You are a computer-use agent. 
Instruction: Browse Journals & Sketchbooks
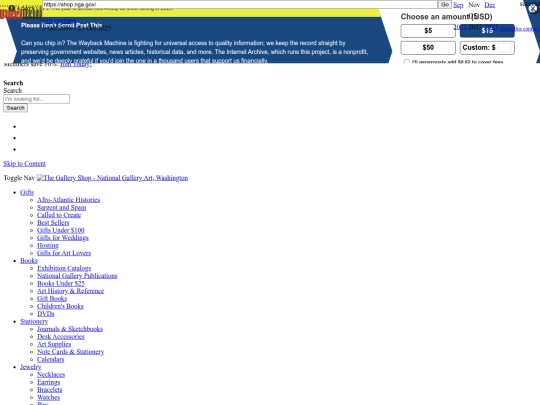coord(70,329)
